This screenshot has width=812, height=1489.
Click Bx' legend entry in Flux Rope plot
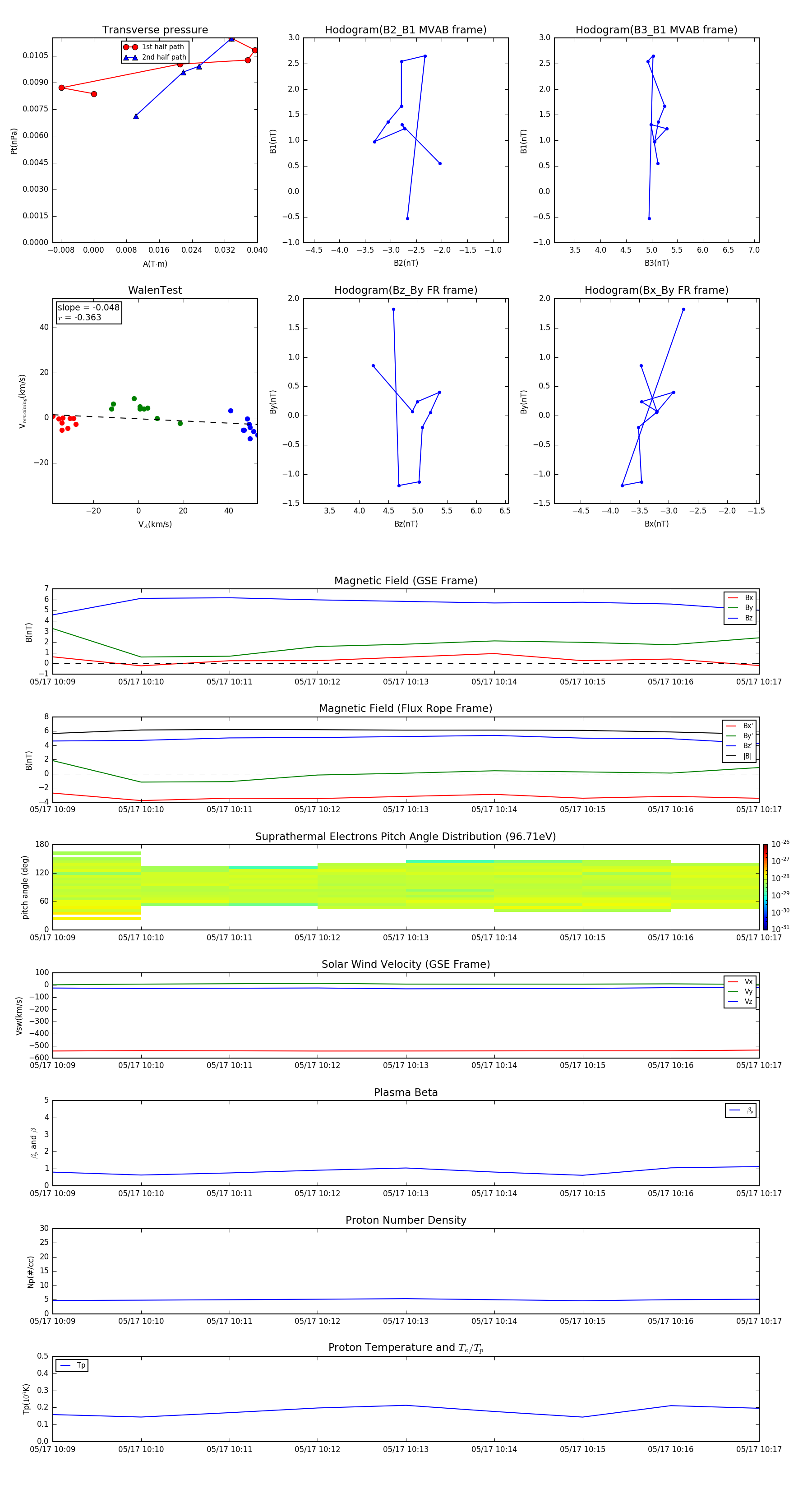click(x=739, y=726)
